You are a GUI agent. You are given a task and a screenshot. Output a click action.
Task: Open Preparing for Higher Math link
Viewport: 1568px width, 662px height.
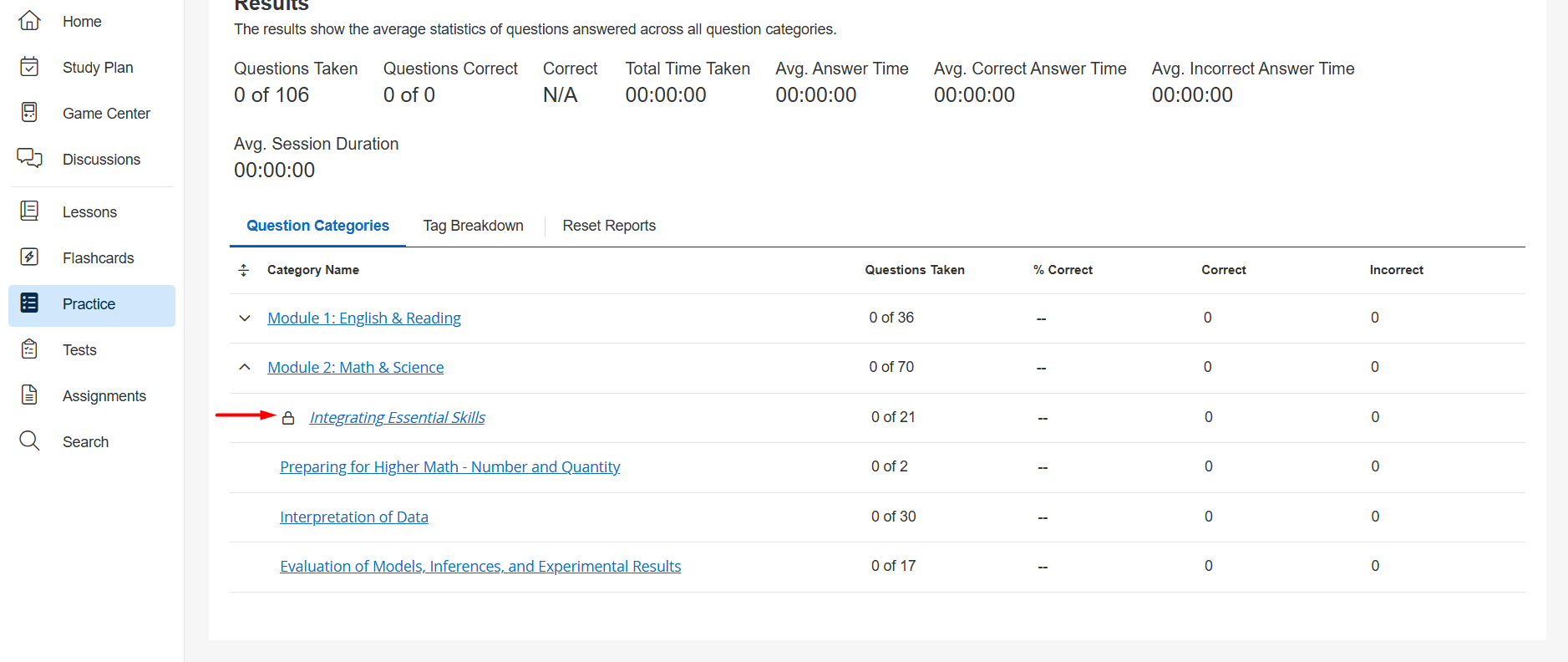tap(449, 467)
